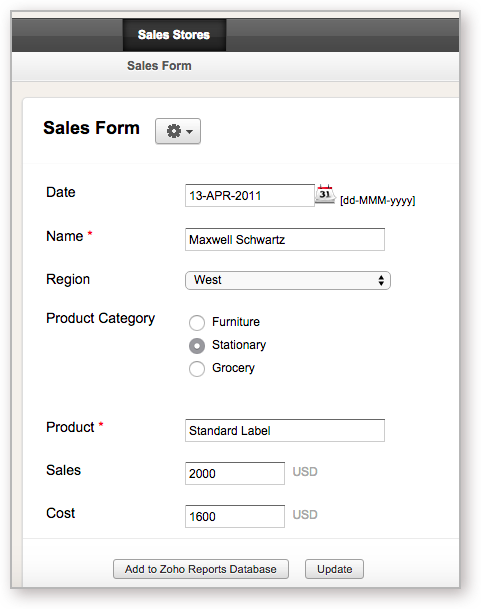
Task: Click the Product field with Standard Label
Action: [285, 430]
